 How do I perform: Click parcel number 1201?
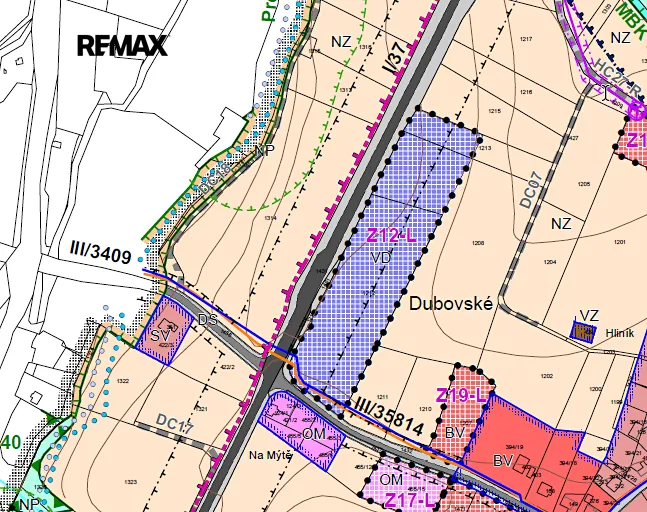tap(620, 242)
